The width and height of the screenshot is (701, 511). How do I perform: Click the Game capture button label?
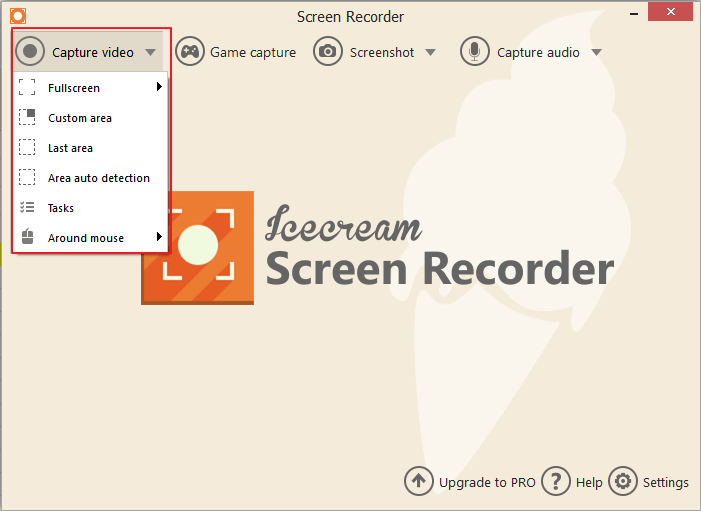(253, 52)
